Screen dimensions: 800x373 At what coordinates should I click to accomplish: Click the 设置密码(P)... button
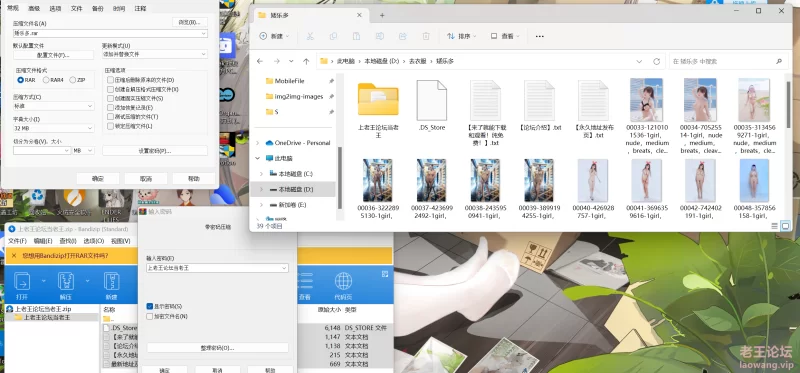pyautogui.click(x=155, y=151)
